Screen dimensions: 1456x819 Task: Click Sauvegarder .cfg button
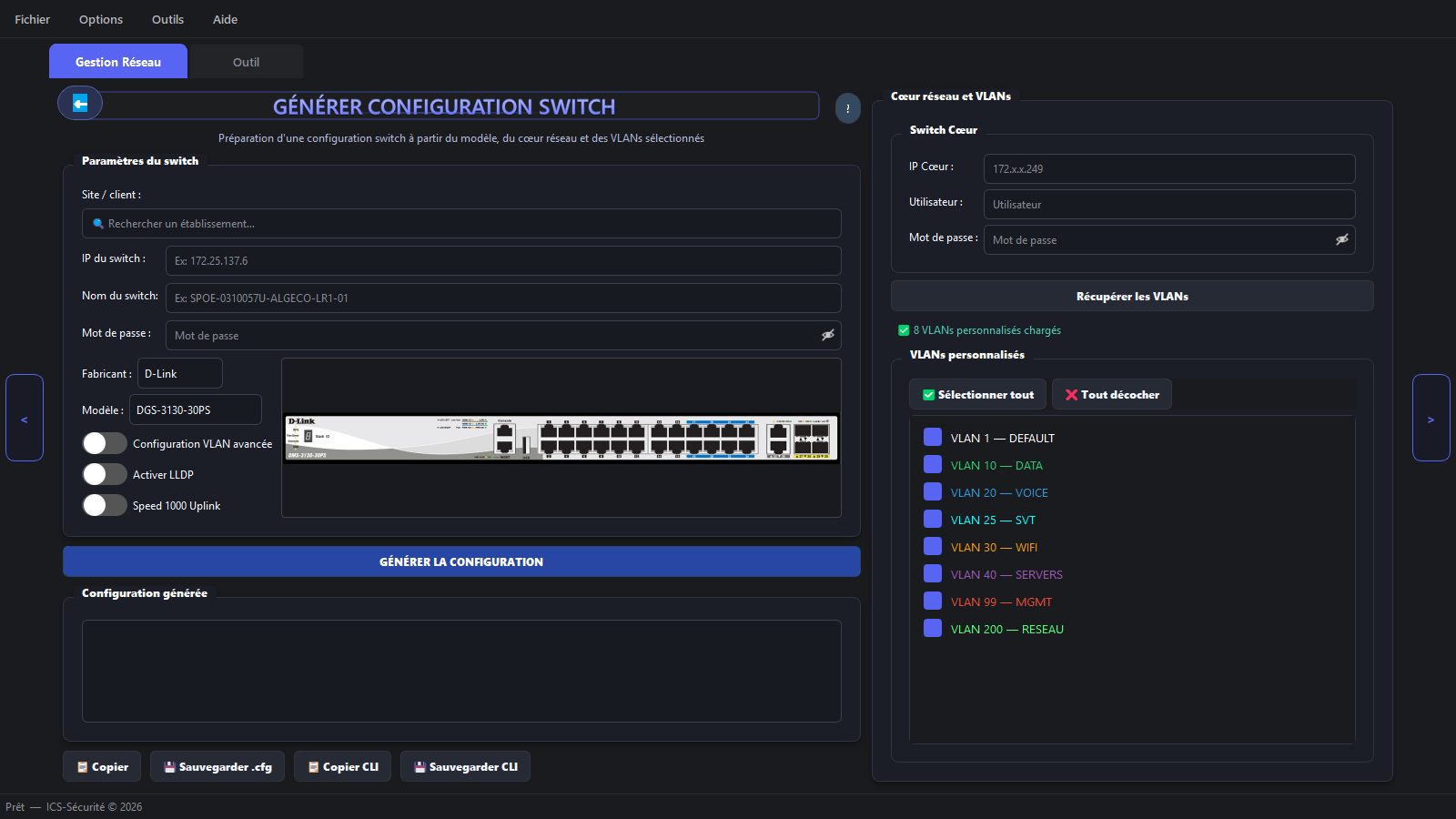(x=217, y=766)
